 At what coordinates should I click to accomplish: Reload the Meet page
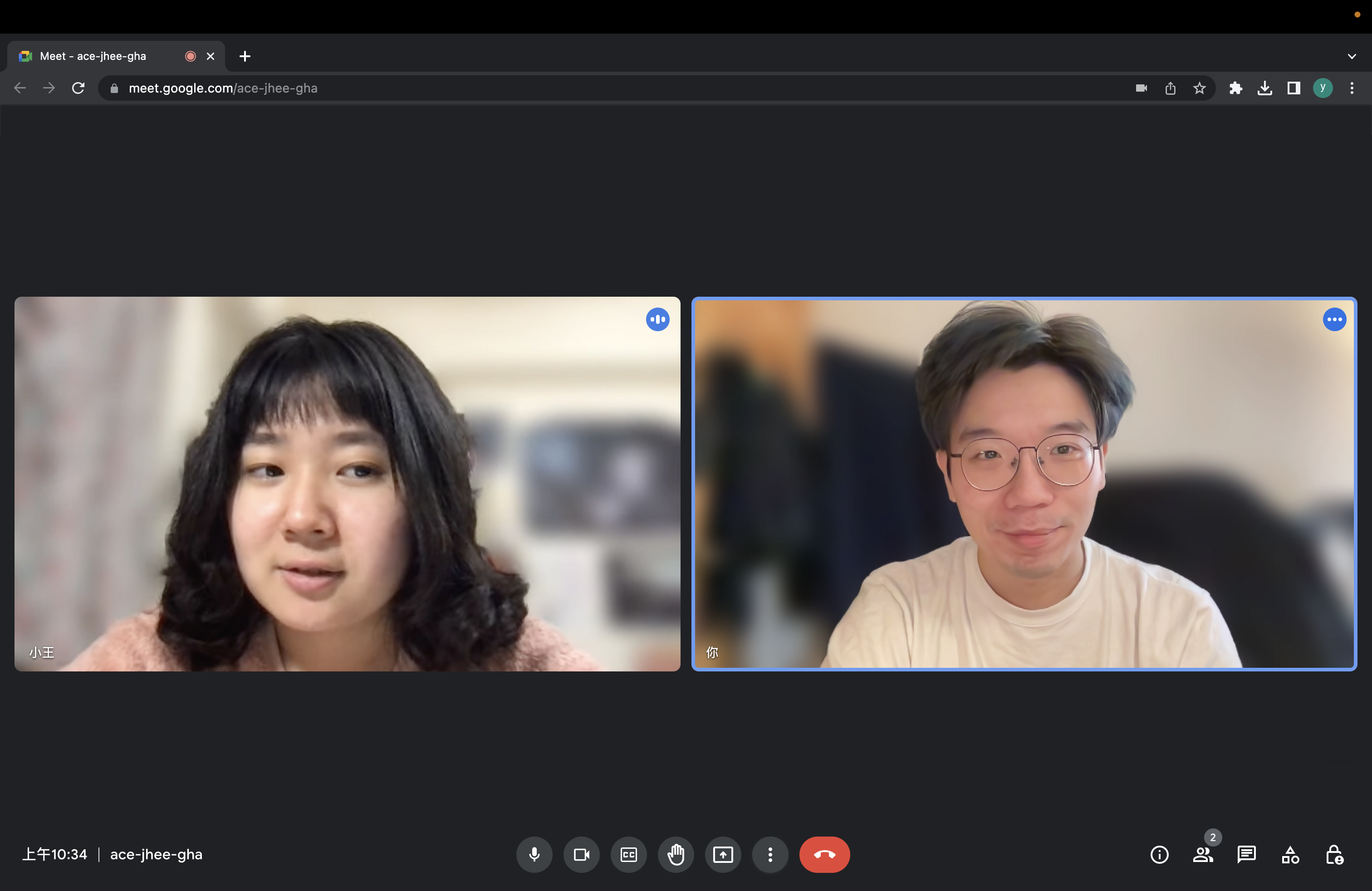(x=78, y=88)
